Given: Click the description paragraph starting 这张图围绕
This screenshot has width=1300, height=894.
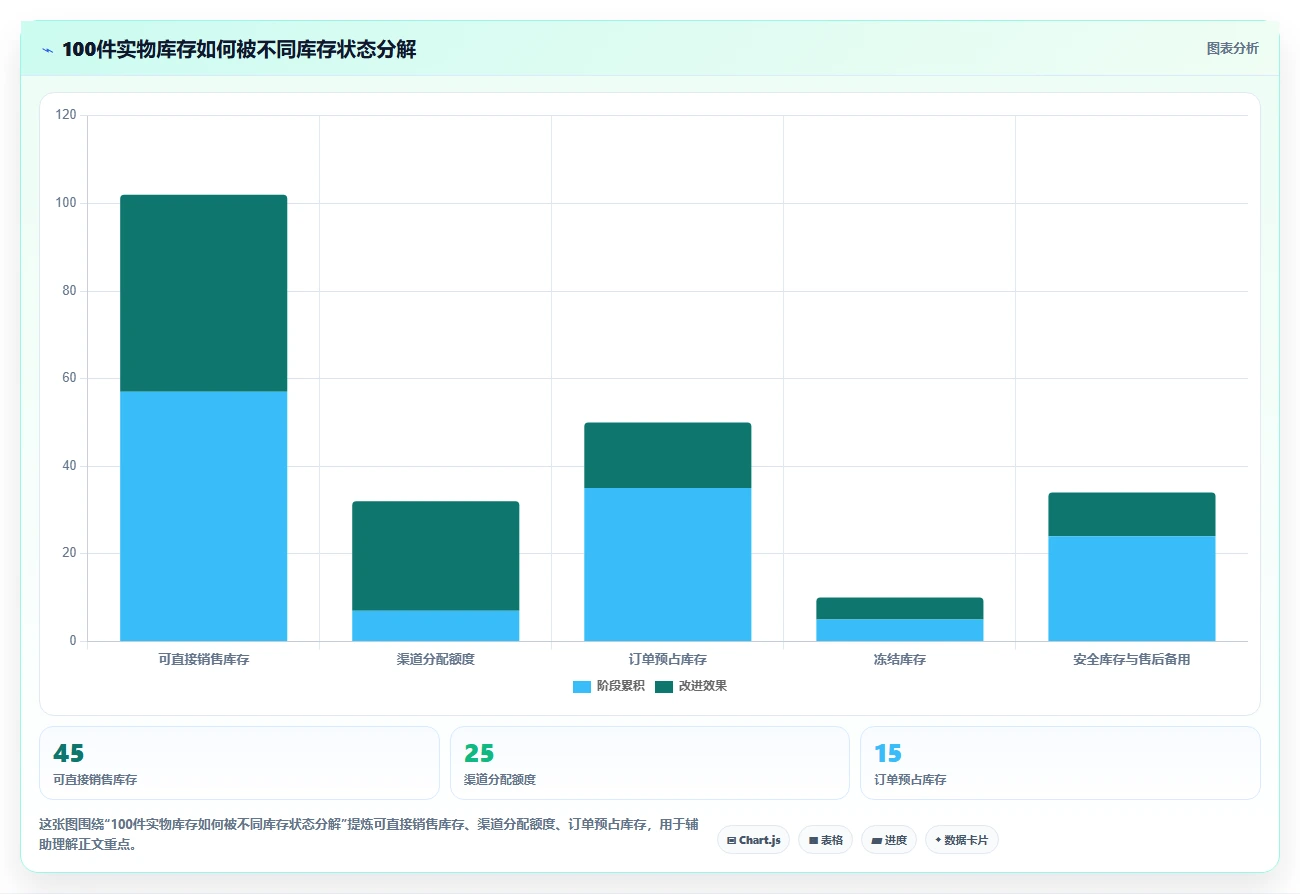Looking at the screenshot, I should (x=369, y=834).
